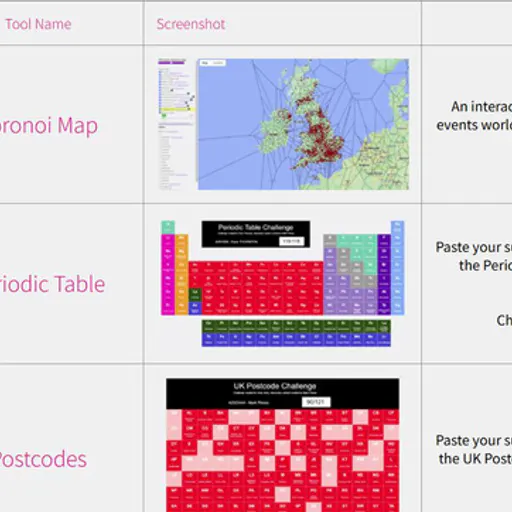The height and width of the screenshot is (512, 512).
Task: Click the purple bar atop Voronoi sidebar
Action: pyautogui.click(x=172, y=62)
